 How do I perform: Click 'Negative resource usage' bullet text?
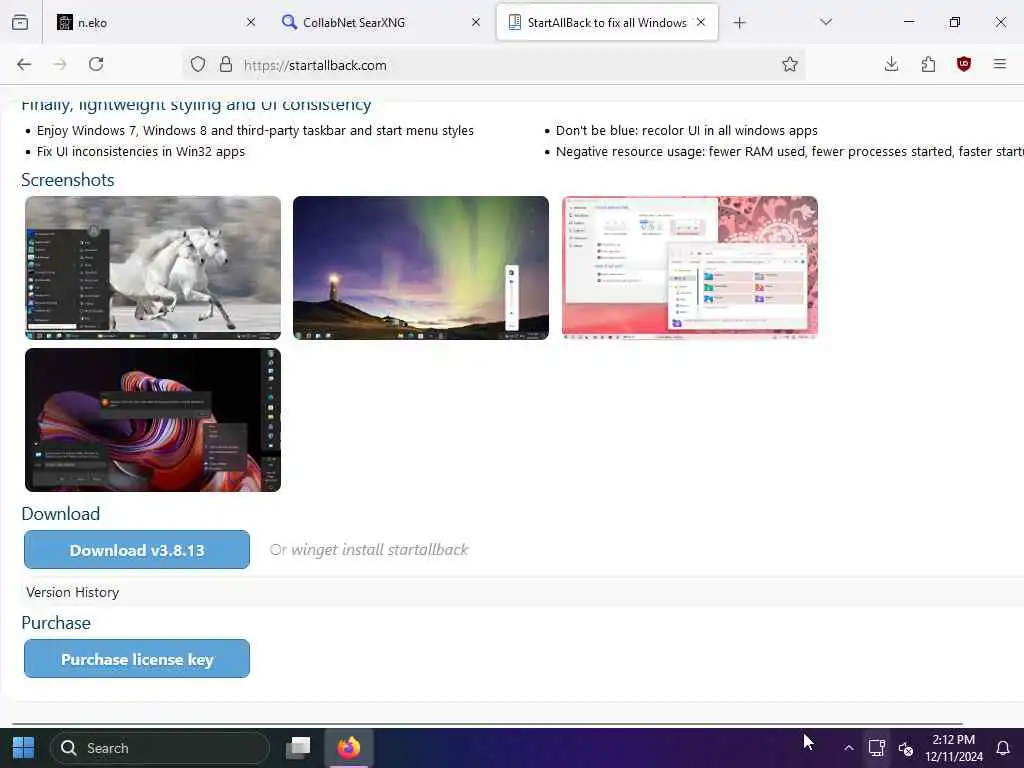click(790, 152)
